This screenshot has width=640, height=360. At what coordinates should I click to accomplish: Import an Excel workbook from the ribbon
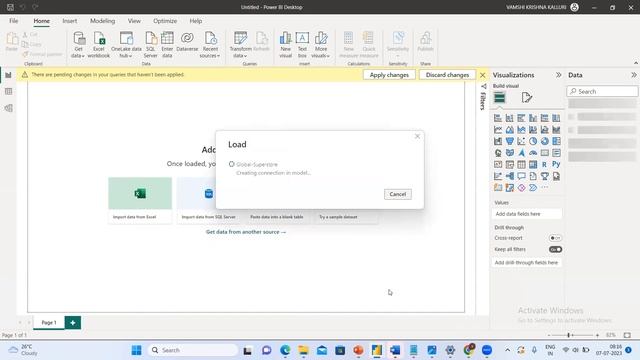(x=99, y=45)
